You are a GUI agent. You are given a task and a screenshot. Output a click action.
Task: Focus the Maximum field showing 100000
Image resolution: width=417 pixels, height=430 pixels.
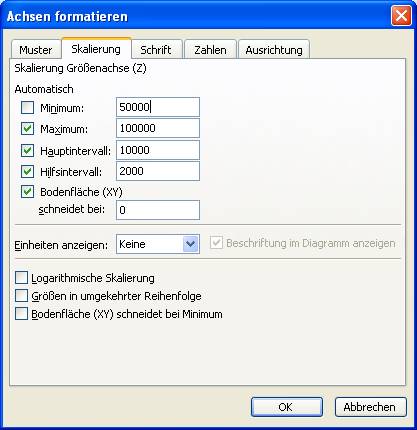[x=158, y=128]
